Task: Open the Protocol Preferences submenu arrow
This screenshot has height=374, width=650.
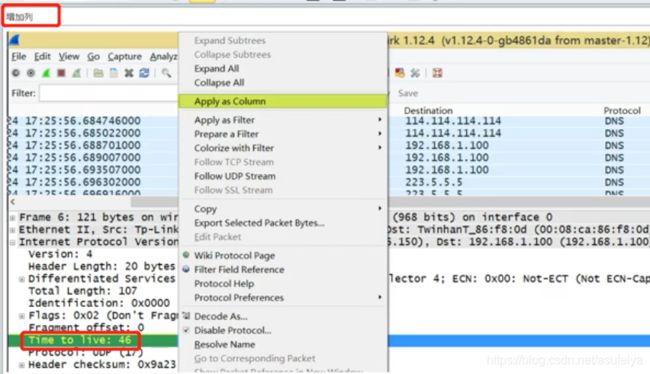Action: 379,297
